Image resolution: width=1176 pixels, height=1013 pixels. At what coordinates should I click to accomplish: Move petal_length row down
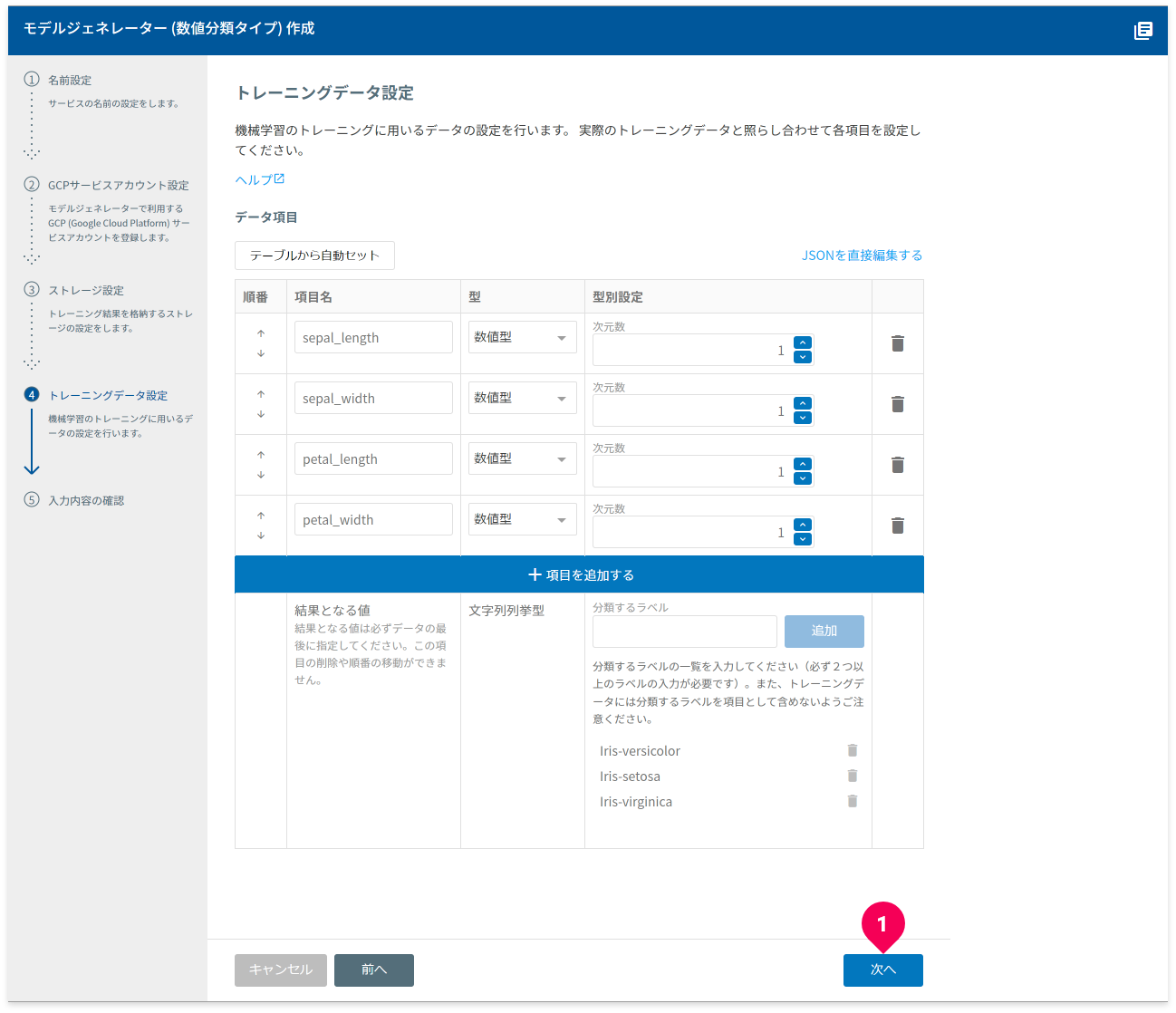[261, 475]
